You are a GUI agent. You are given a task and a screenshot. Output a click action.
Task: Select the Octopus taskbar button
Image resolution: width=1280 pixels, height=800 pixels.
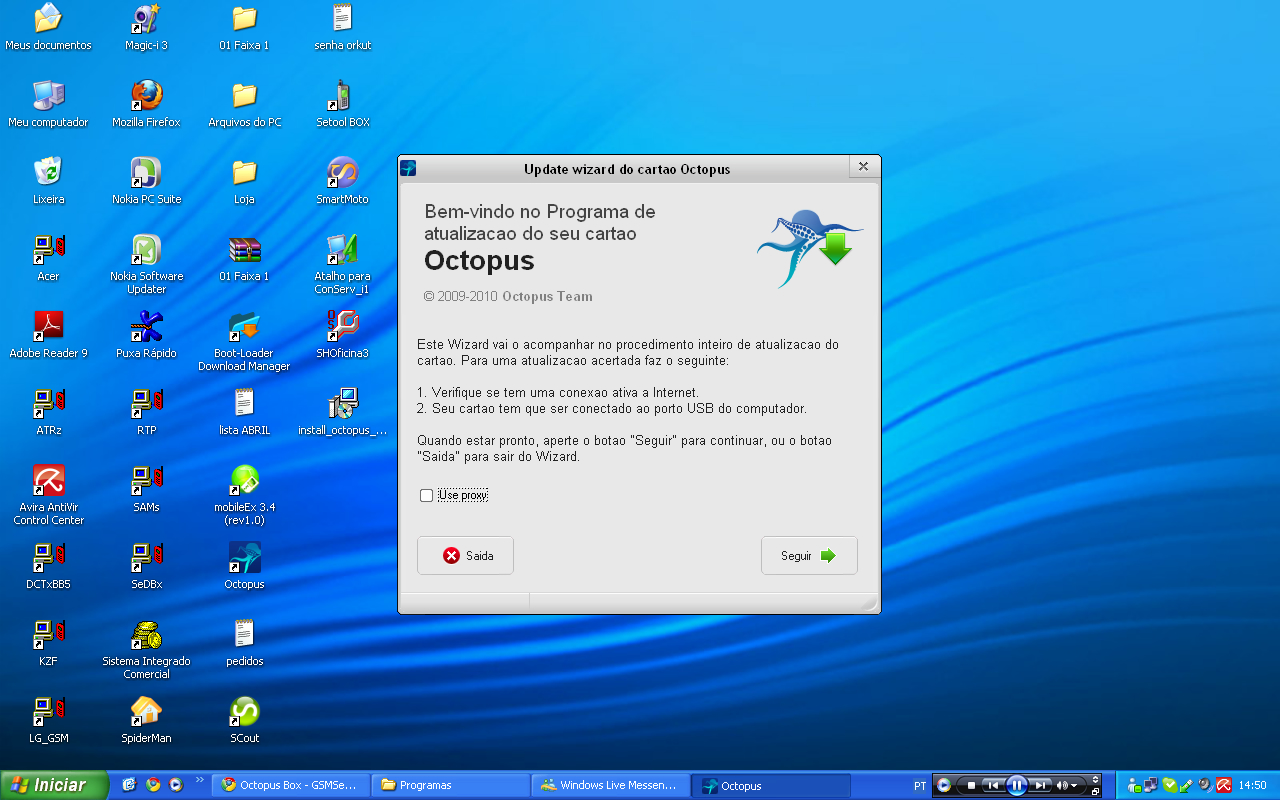point(770,785)
